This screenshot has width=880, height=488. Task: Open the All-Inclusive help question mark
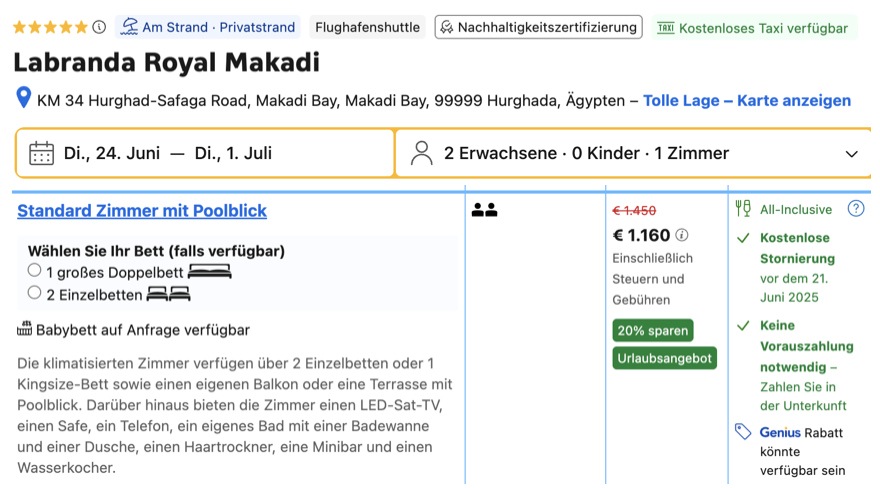(x=856, y=209)
